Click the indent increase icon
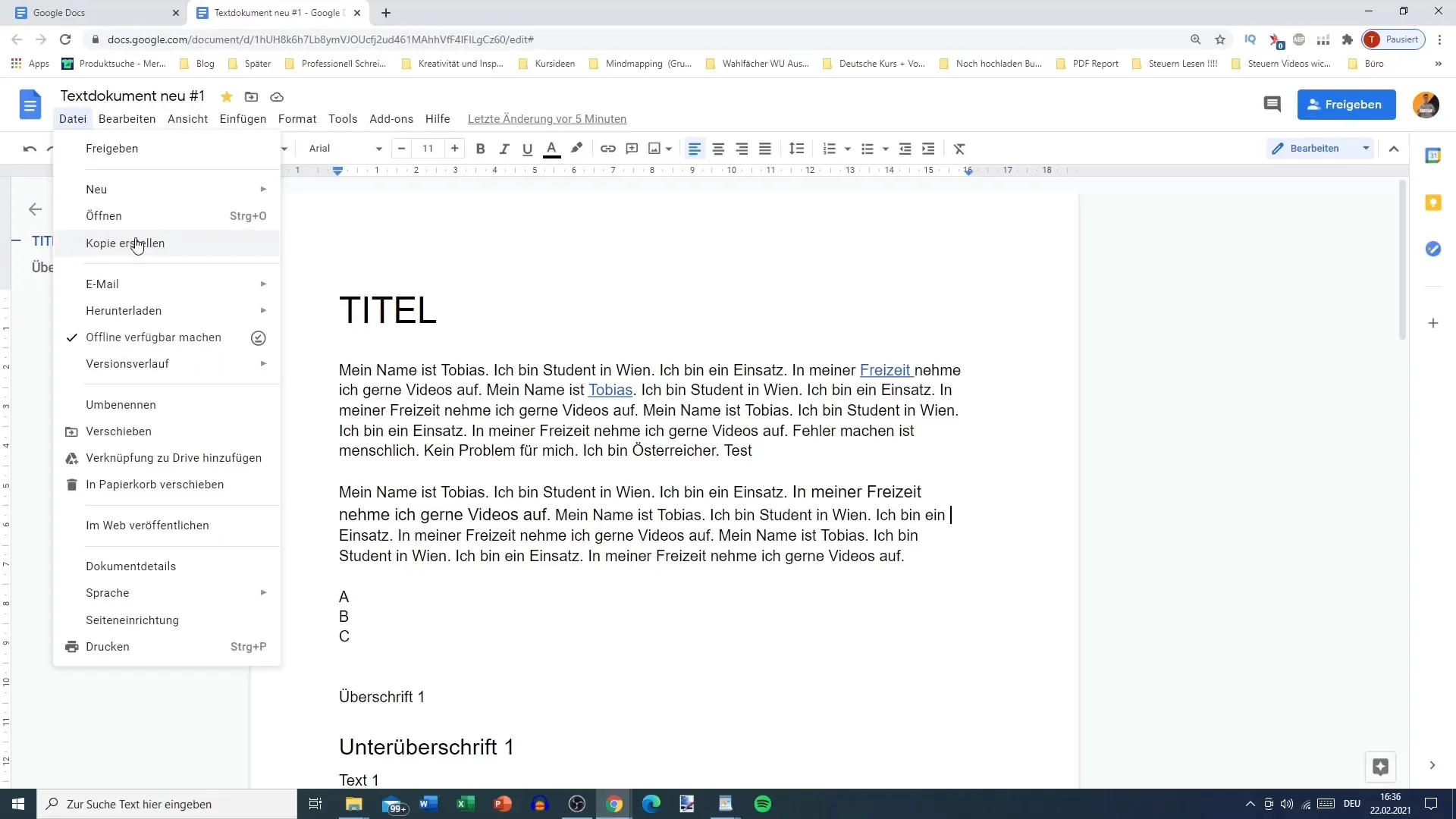 coord(928,148)
